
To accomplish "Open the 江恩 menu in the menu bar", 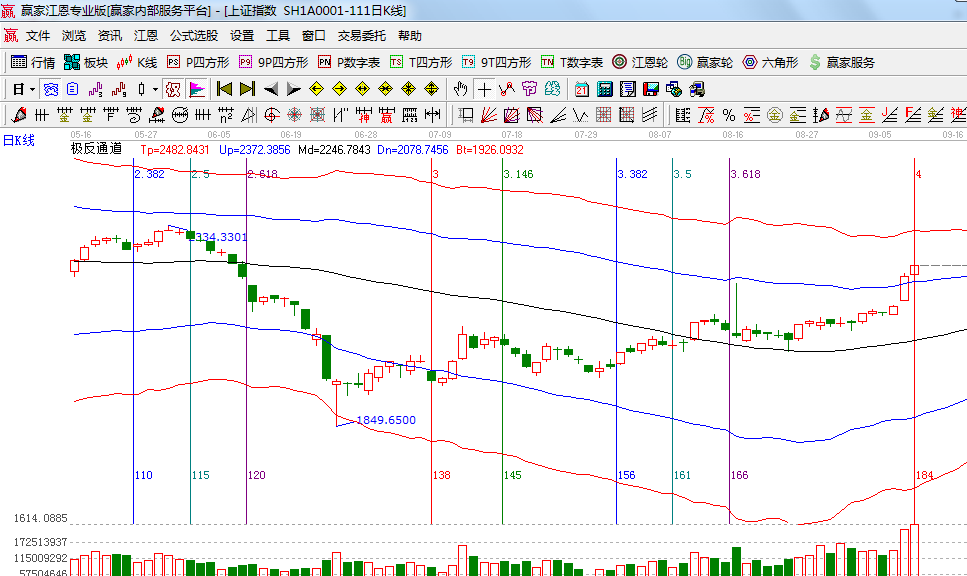I will (x=146, y=35).
